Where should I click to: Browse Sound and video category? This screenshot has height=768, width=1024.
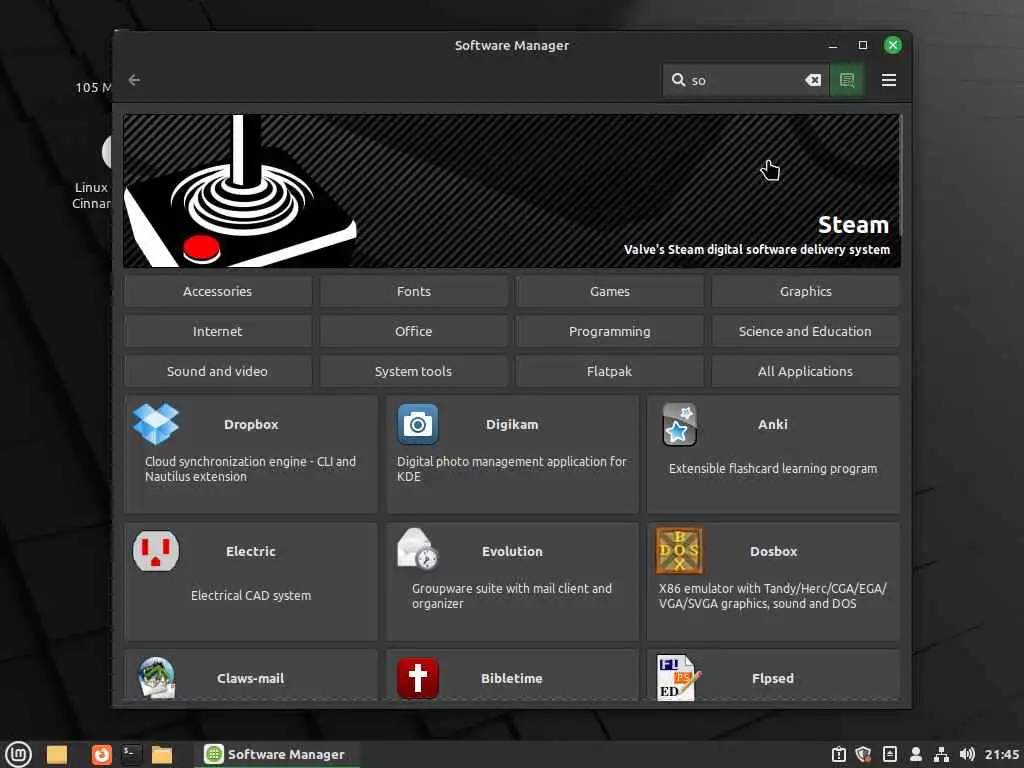pyautogui.click(x=217, y=371)
